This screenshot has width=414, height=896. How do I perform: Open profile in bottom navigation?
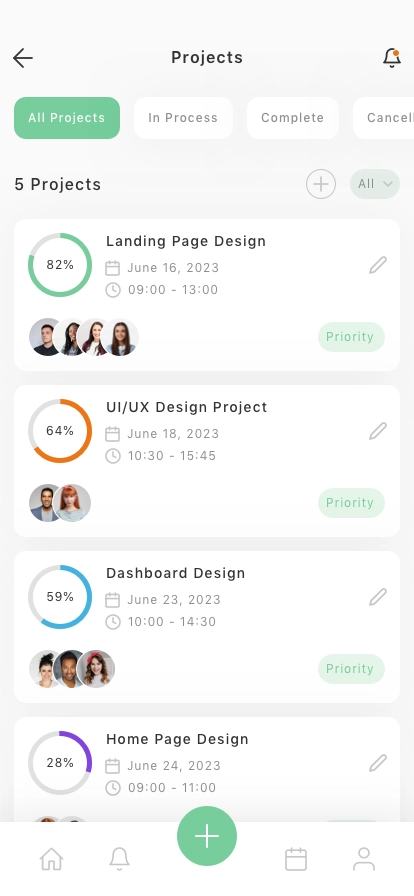point(364,859)
